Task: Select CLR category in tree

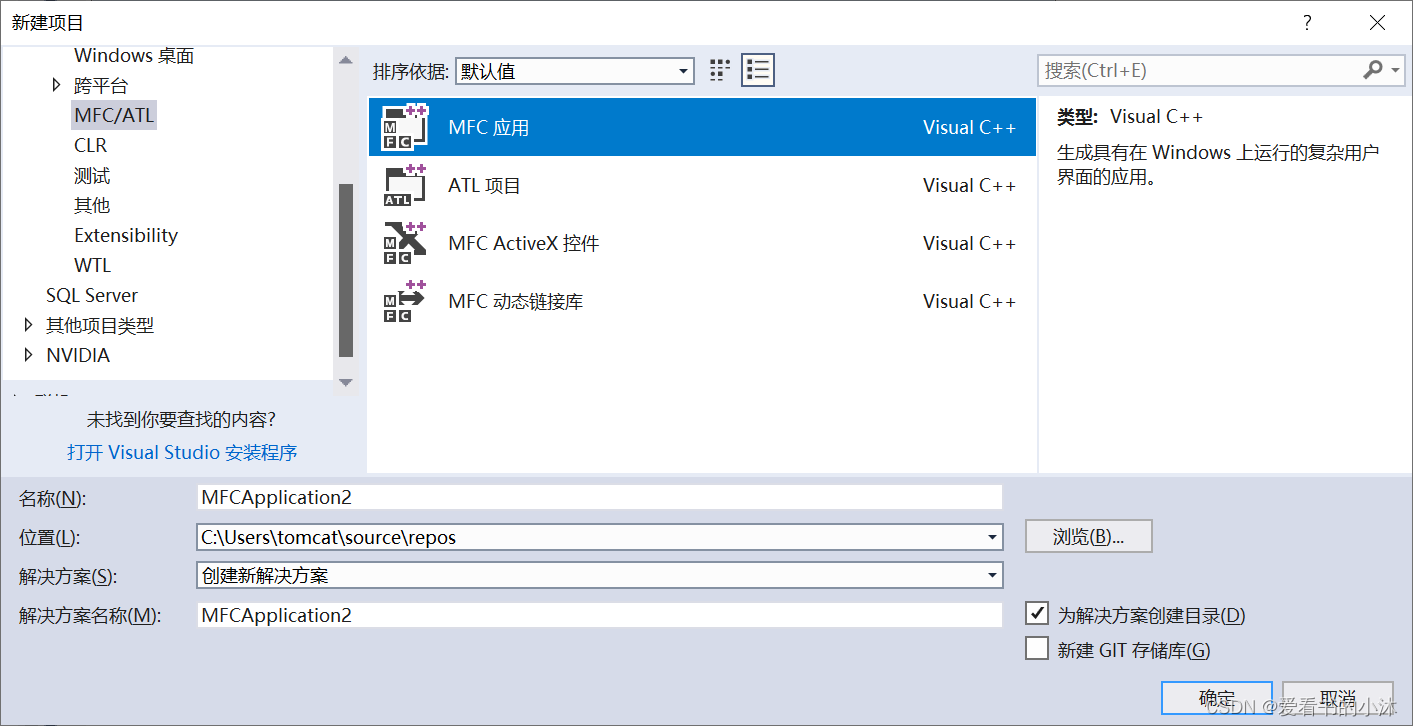Action: 90,145
